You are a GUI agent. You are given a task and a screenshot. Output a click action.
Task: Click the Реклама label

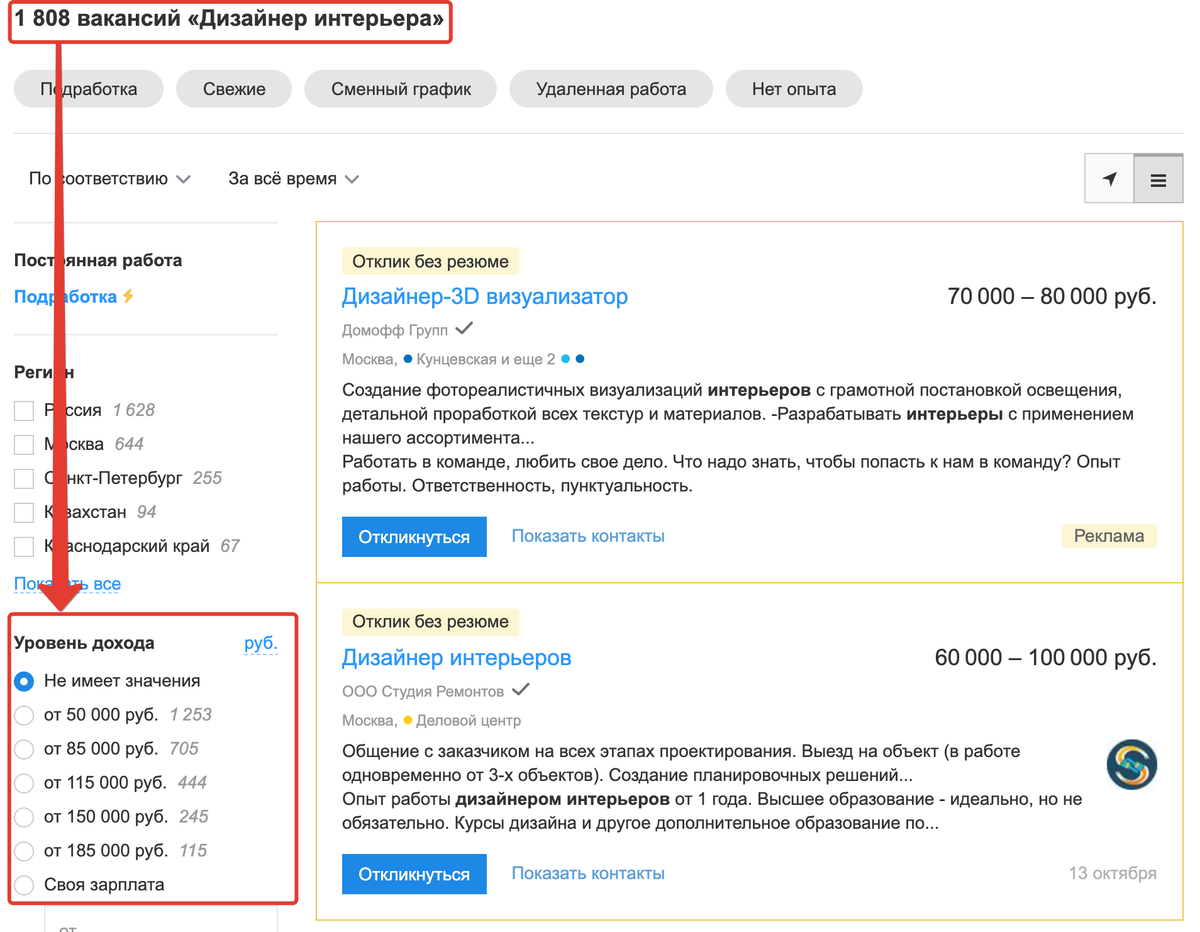tap(1109, 536)
